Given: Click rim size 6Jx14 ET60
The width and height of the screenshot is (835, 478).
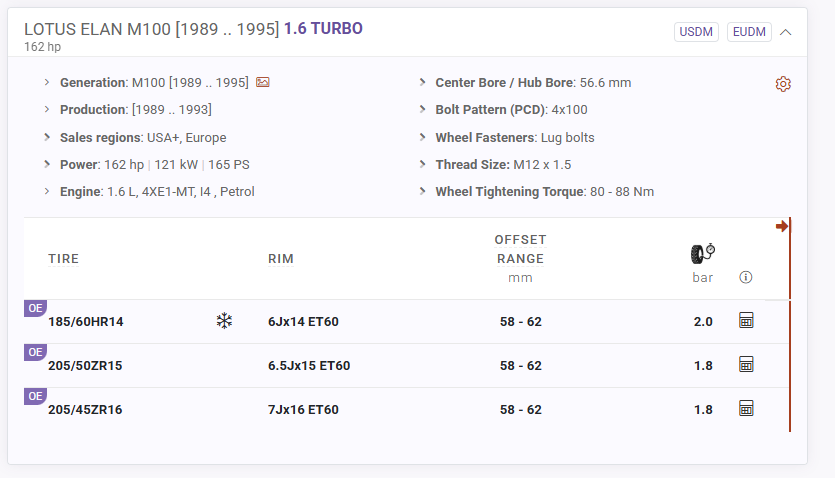Looking at the screenshot, I should pos(303,322).
